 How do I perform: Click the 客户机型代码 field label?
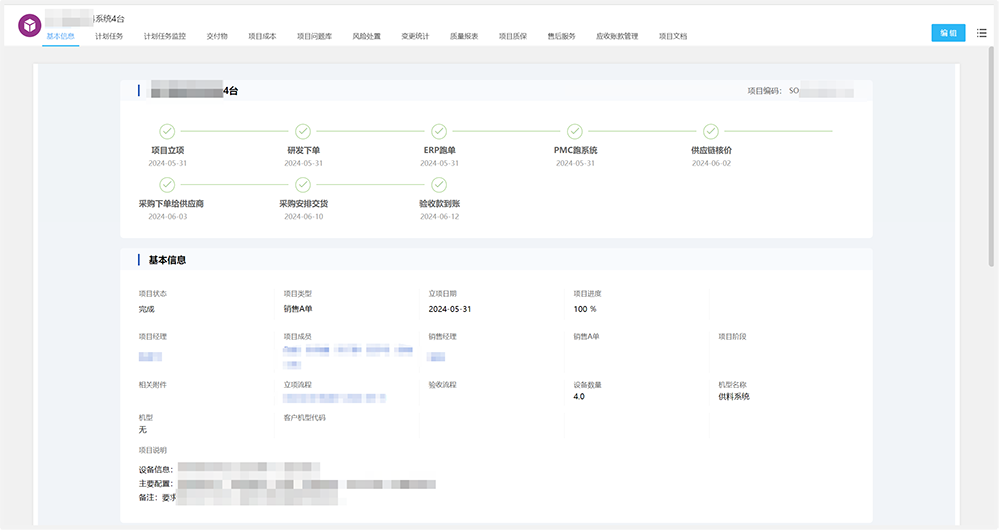point(304,418)
